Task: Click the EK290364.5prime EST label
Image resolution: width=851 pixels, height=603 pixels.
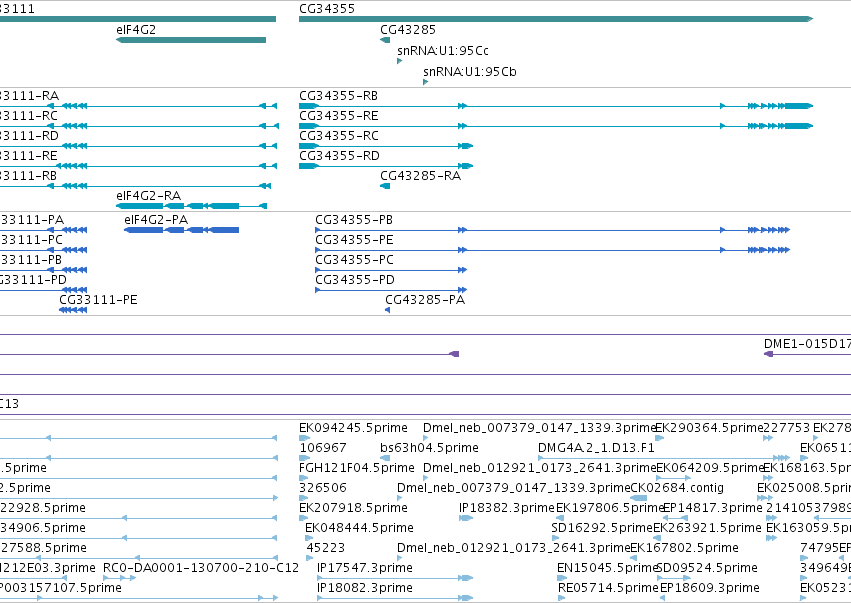Action: (709, 428)
